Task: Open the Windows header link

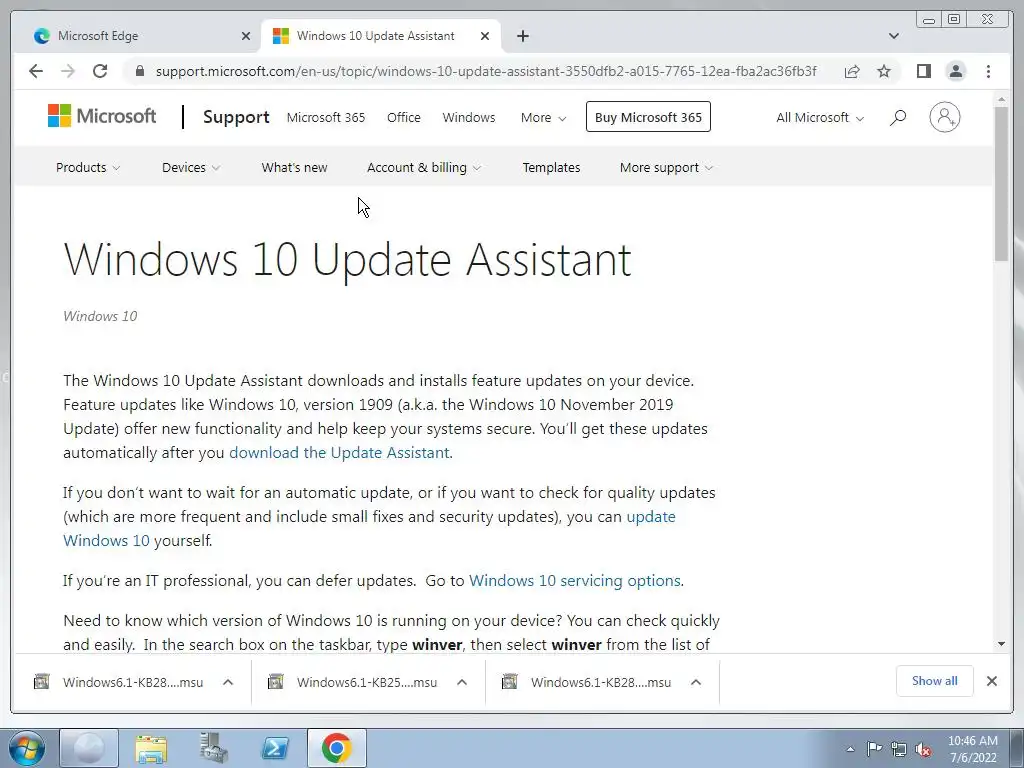Action: click(469, 118)
